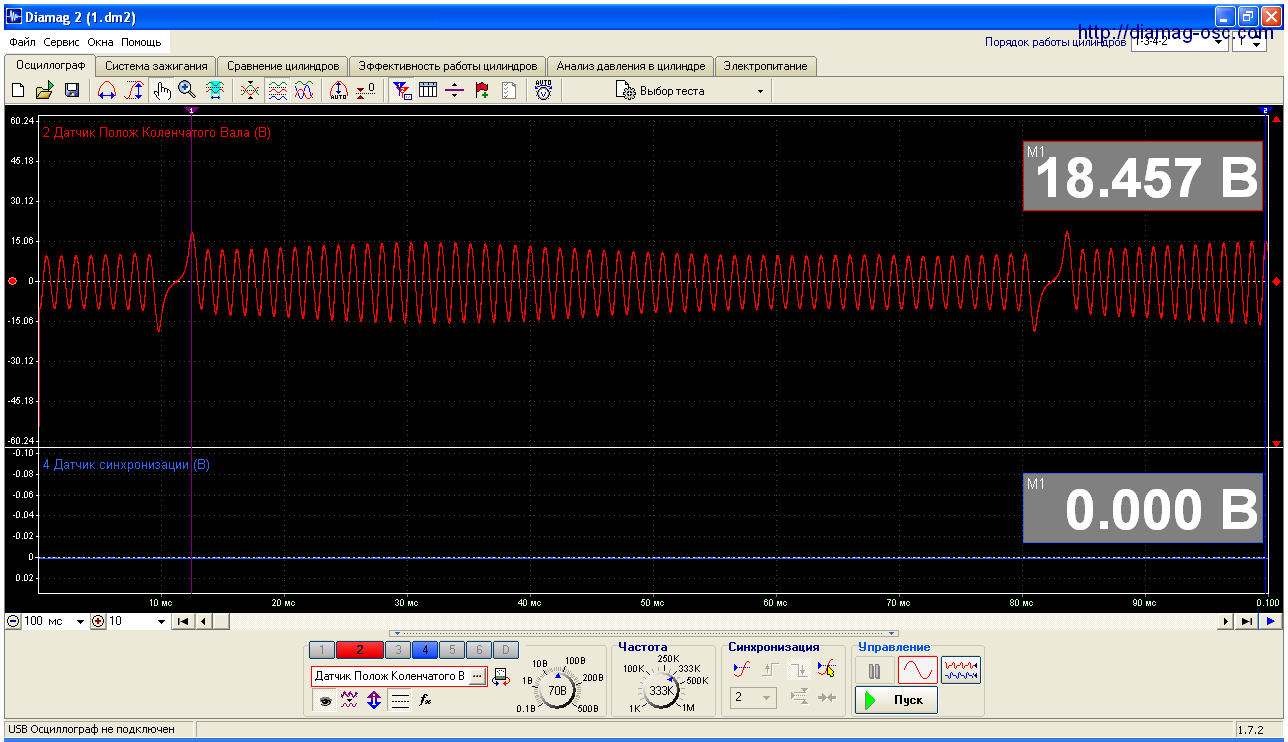Click the fit-waveform-to-view toolbar icon
This screenshot has height=742, width=1288.
click(214, 91)
